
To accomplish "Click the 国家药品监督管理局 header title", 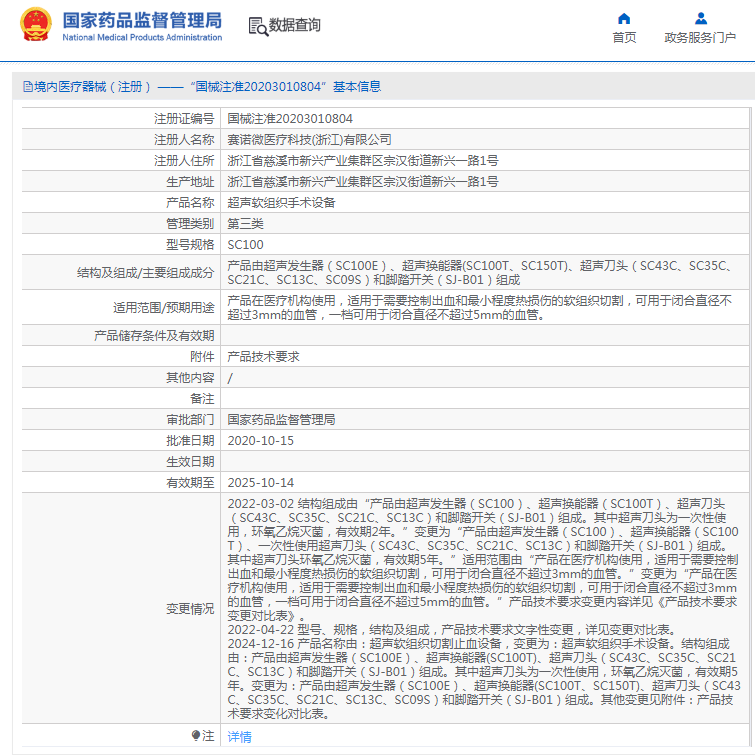I will click(142, 20).
